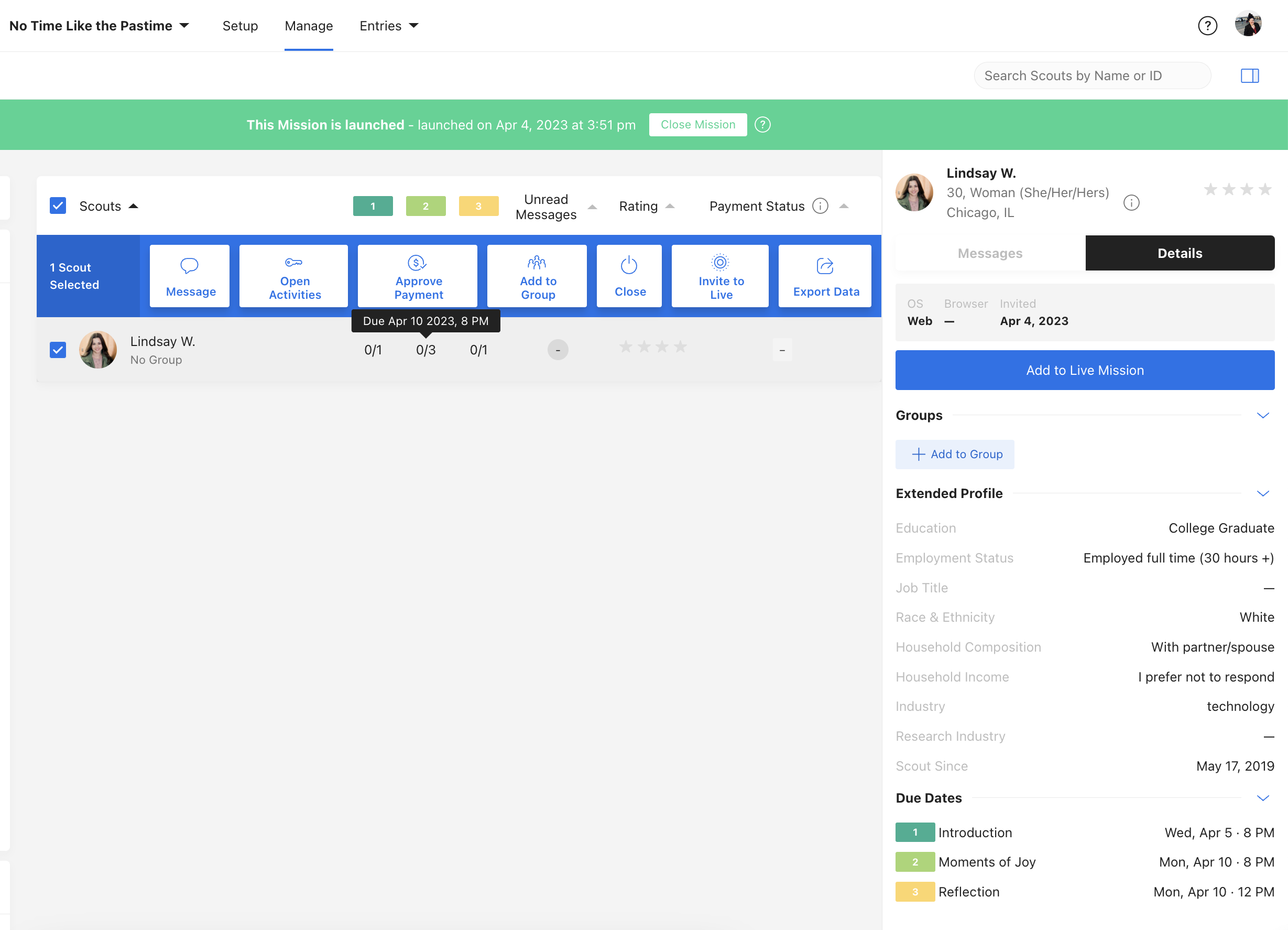Open the user profile avatar menu
This screenshot has width=1288, height=930.
[1248, 24]
